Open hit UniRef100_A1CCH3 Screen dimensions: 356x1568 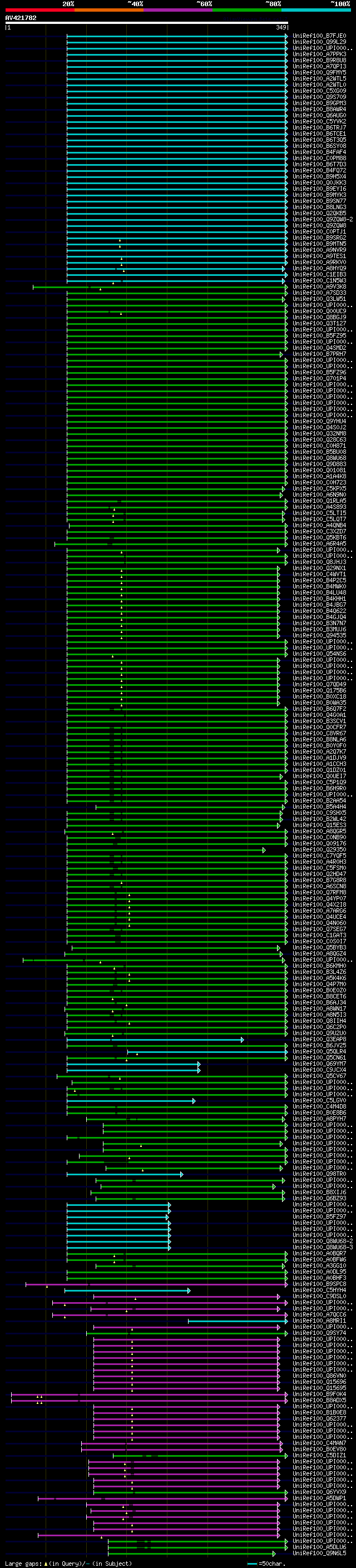(319, 764)
